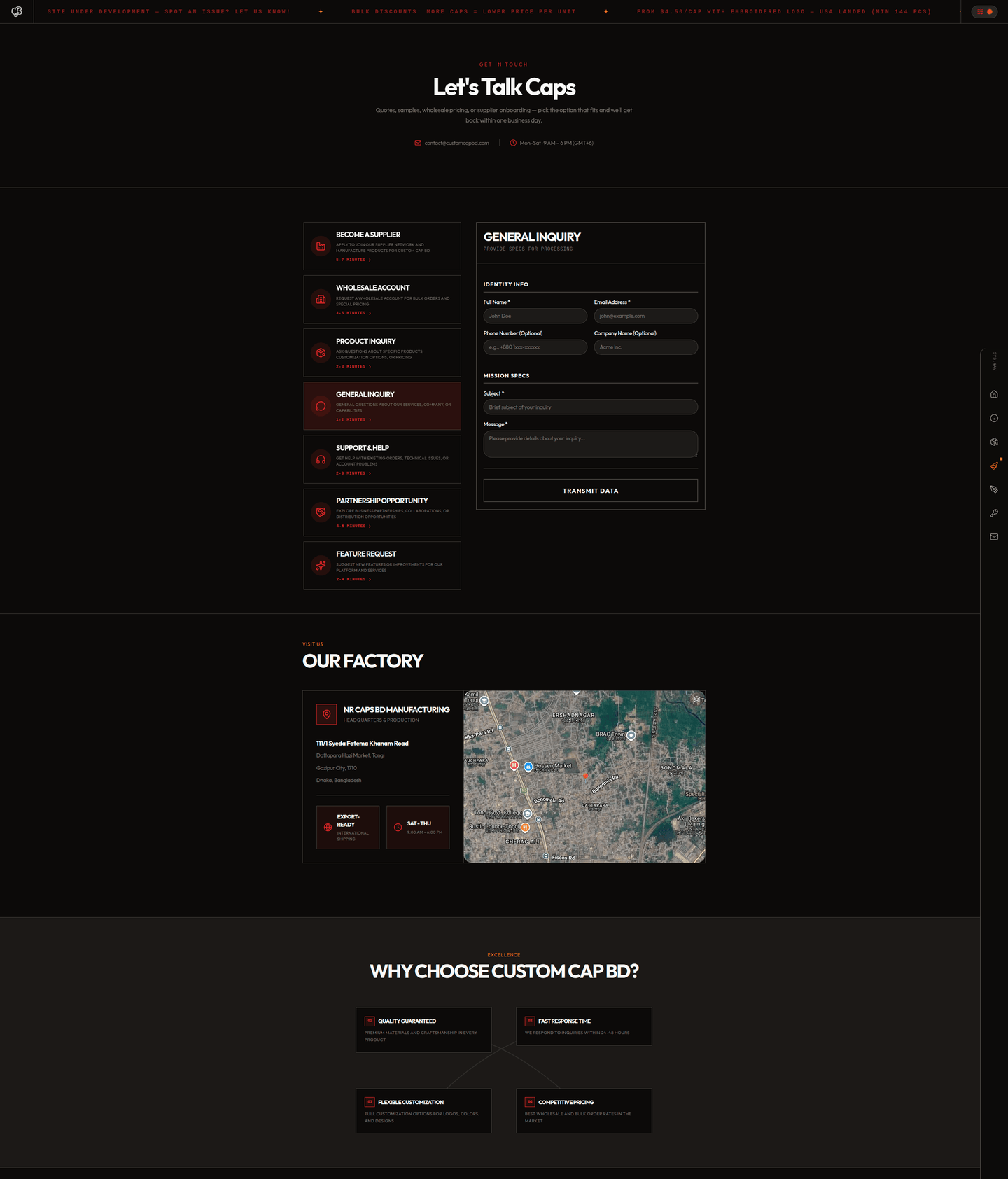The width and height of the screenshot is (1008, 1179).
Task: Click the red hospital H marker on map
Action: (x=514, y=765)
